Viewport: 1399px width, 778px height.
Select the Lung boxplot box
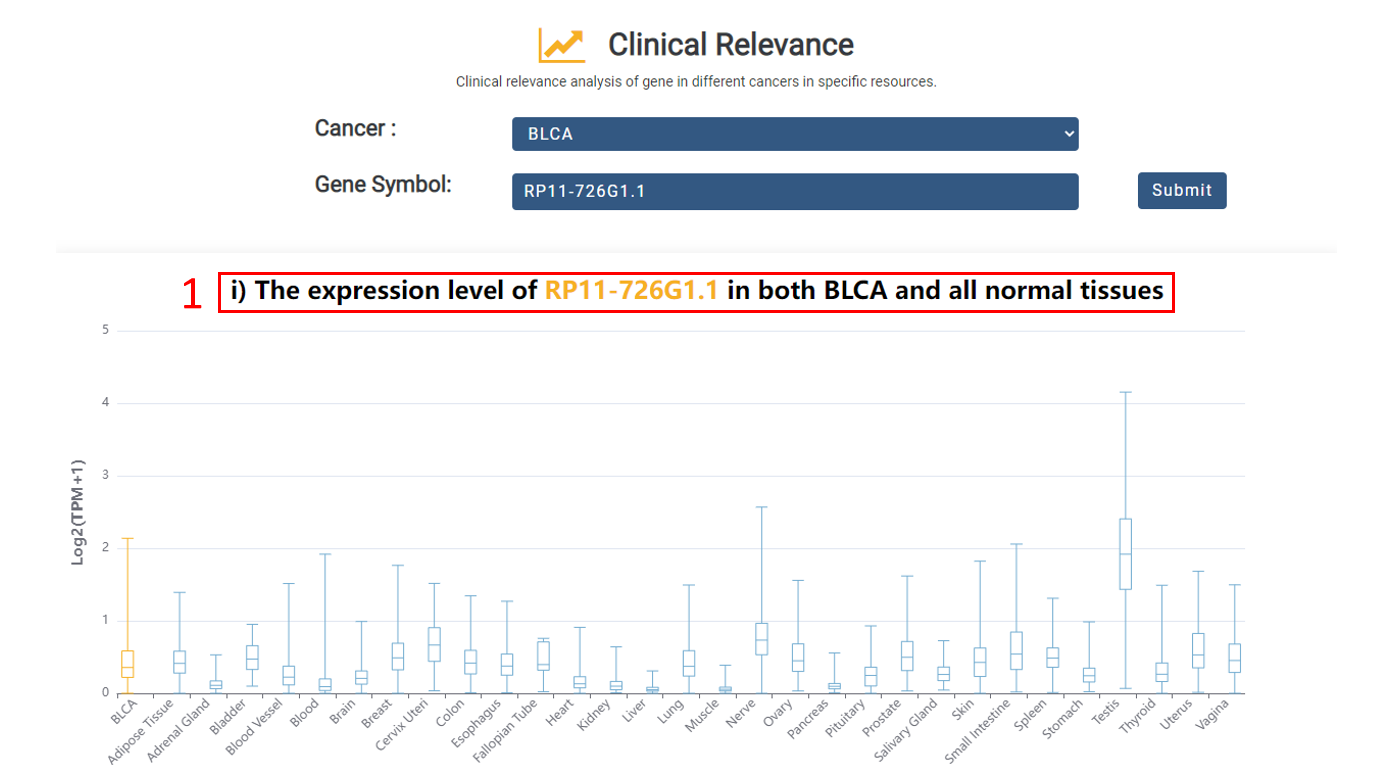tap(689, 663)
